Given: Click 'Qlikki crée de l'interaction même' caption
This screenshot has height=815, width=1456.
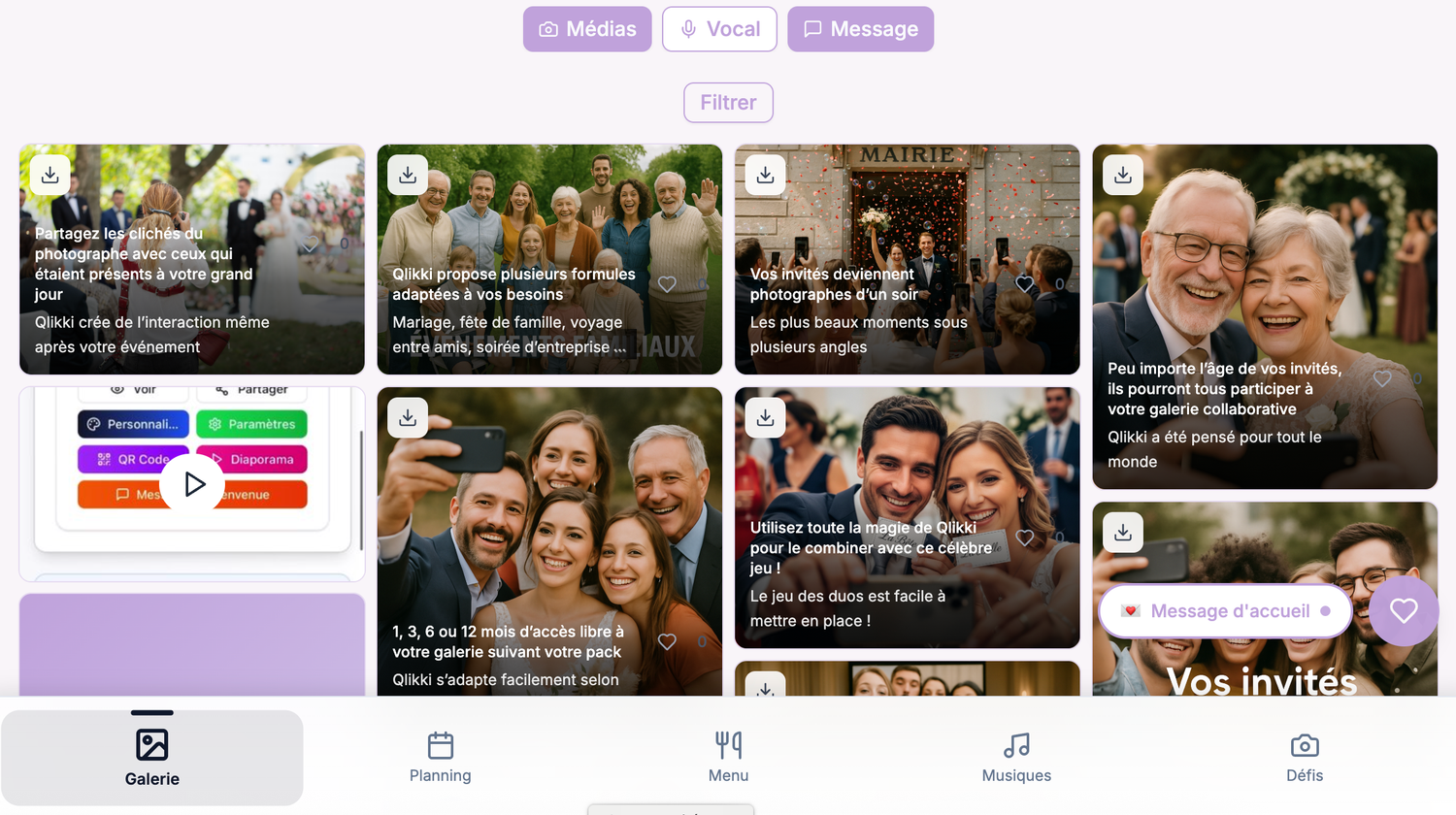Looking at the screenshot, I should point(152,335).
